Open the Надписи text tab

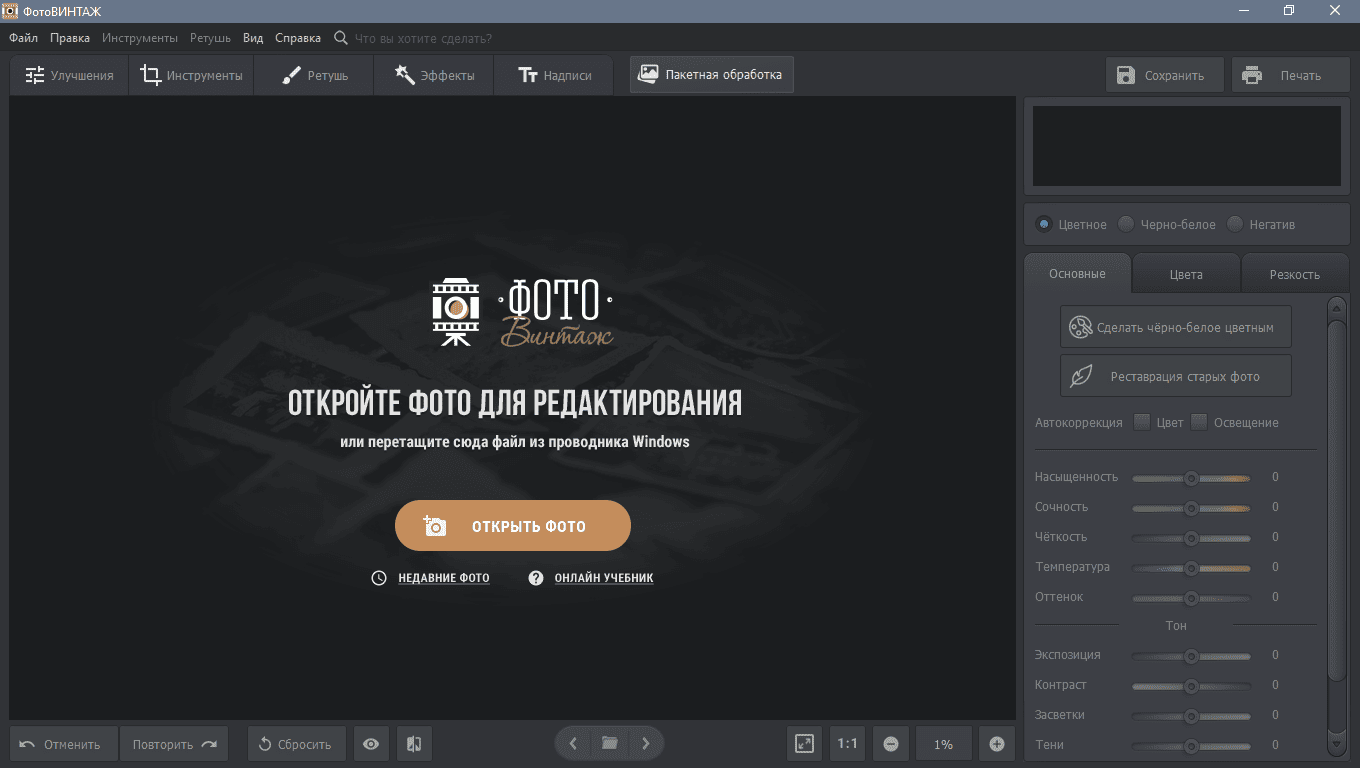(x=554, y=75)
